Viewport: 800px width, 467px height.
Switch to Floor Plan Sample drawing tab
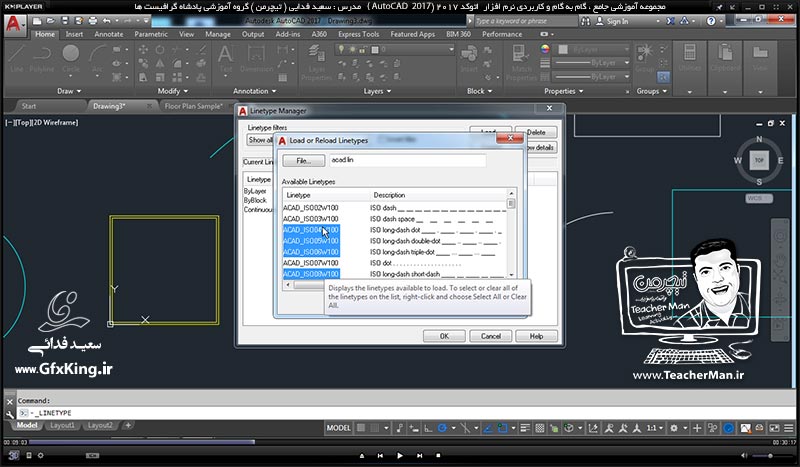(x=193, y=106)
